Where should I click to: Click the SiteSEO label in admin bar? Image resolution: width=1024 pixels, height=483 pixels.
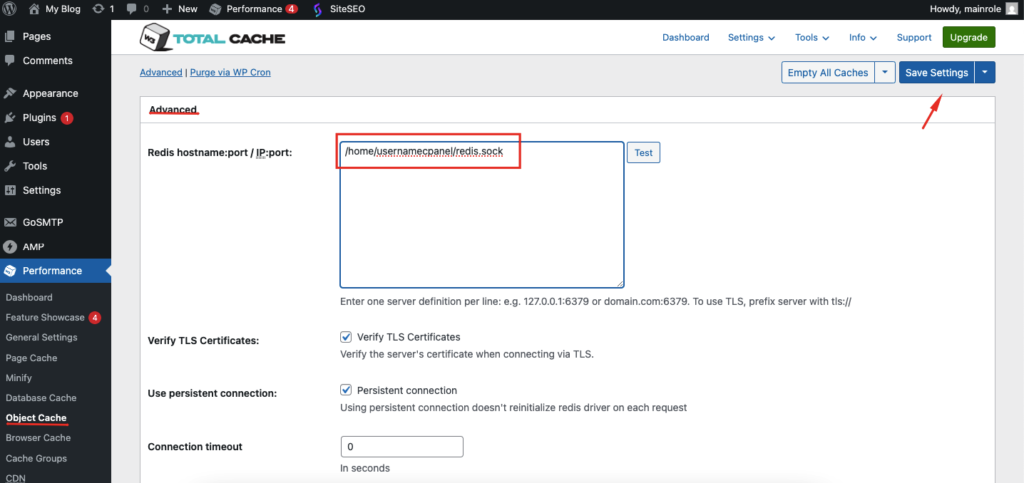346,9
